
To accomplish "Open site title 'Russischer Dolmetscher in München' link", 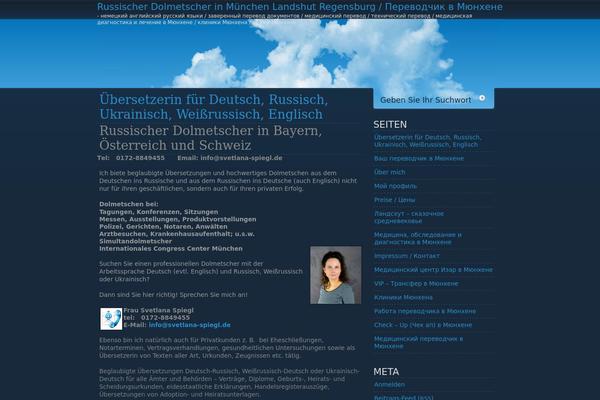I will (300, 7).
